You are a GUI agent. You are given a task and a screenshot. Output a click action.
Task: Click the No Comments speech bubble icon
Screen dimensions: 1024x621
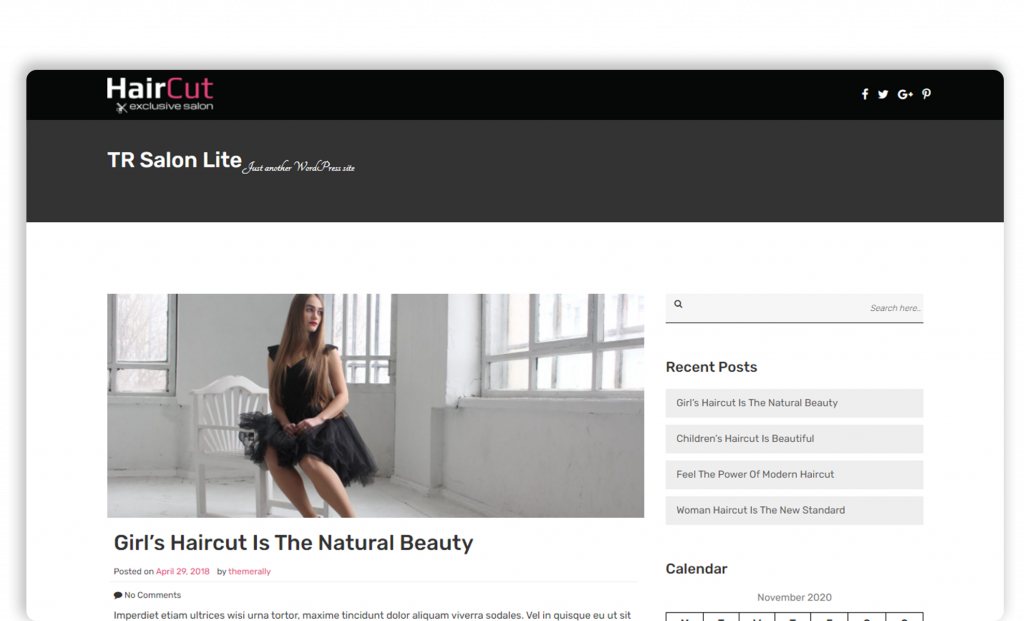[118, 595]
